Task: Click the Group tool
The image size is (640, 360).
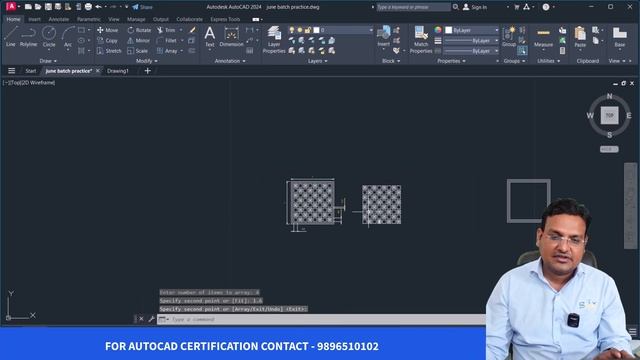Action: pos(509,36)
